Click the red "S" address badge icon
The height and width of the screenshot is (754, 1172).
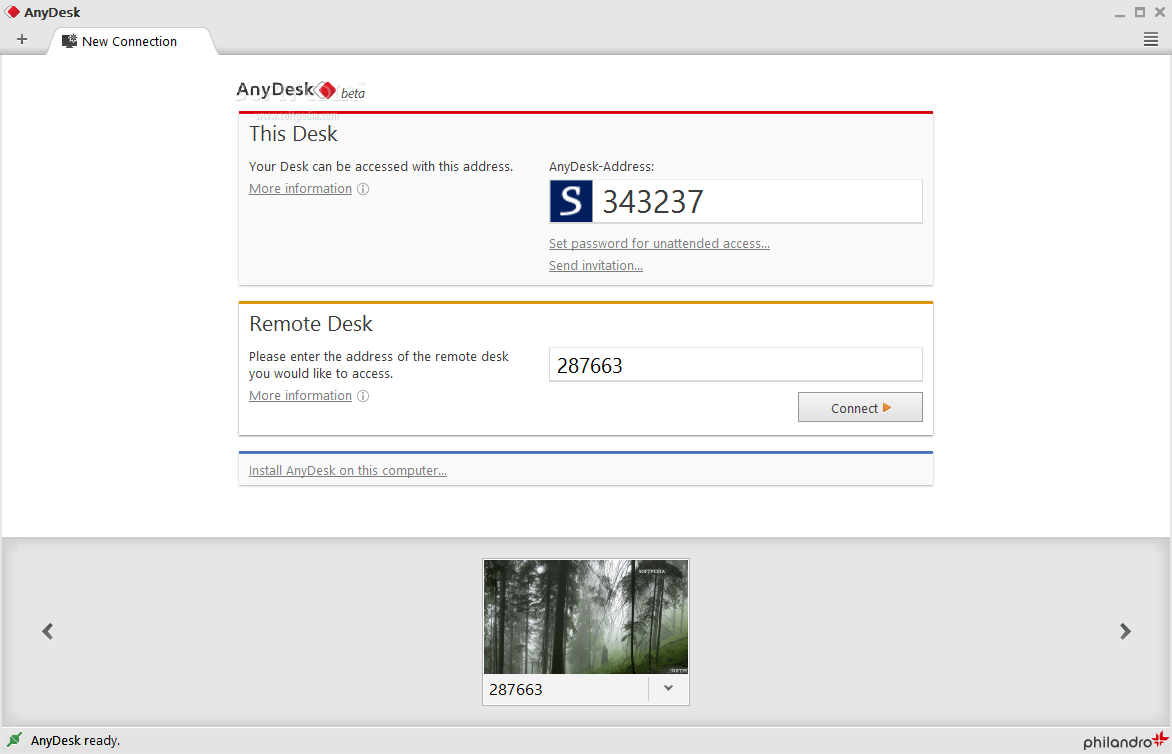click(x=570, y=201)
